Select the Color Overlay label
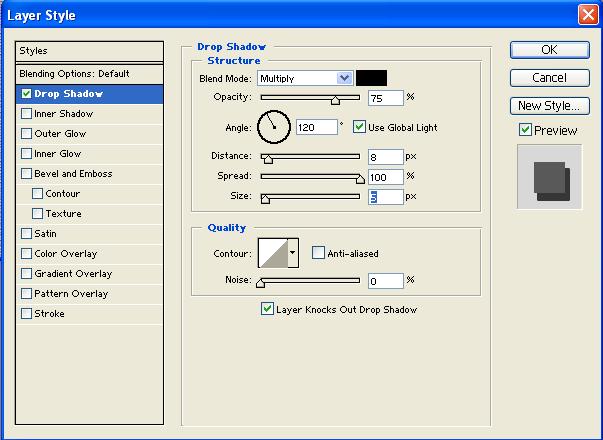 coord(65,254)
